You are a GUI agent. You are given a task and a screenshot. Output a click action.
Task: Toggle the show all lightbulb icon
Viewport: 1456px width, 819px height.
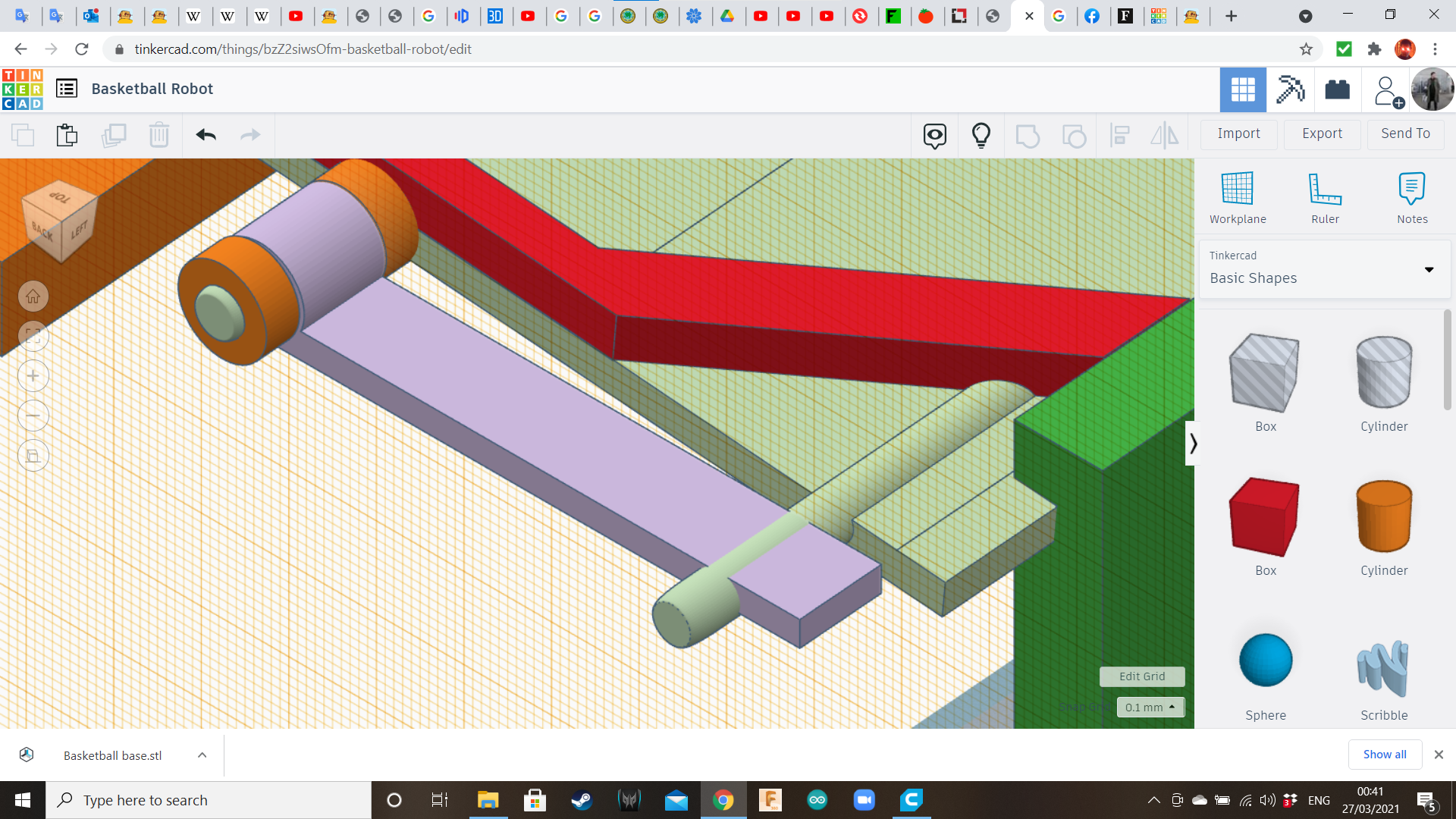coord(981,135)
